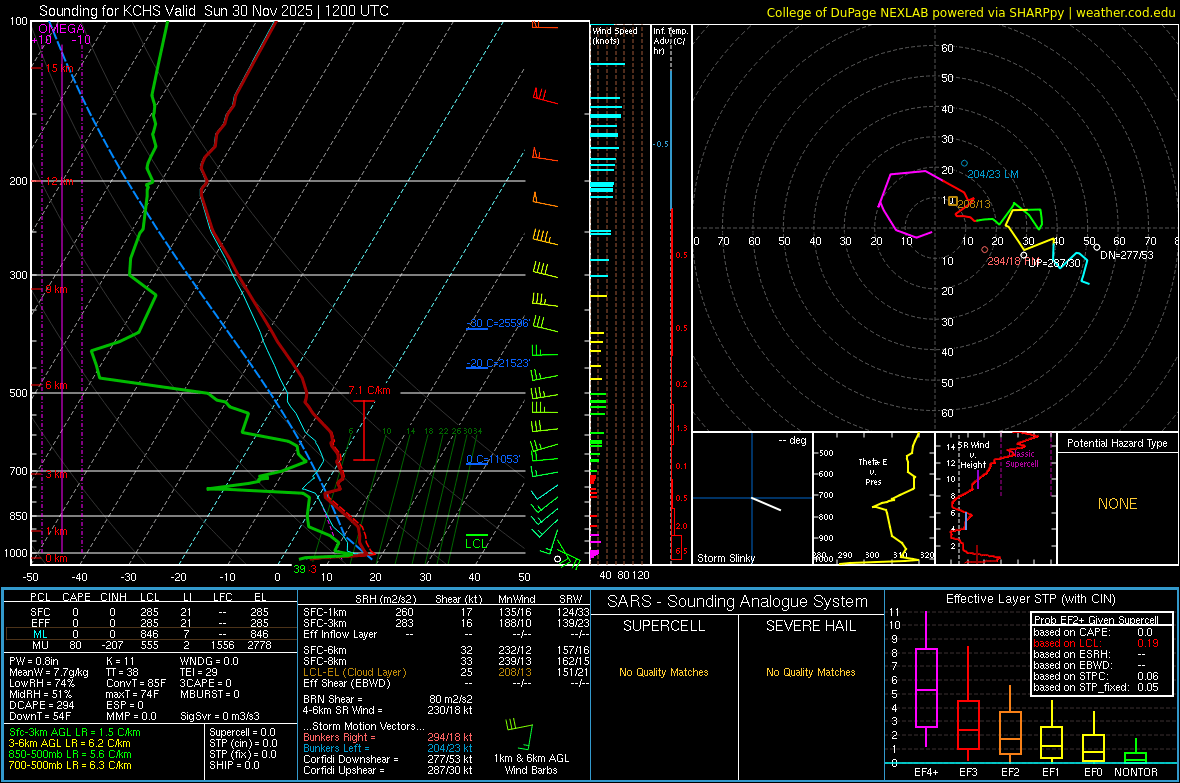The image size is (1180, 783).
Task: Select the 'Sfc-3km AGL LR = 1.5 C/km' line
Action: pyautogui.click(x=75, y=732)
